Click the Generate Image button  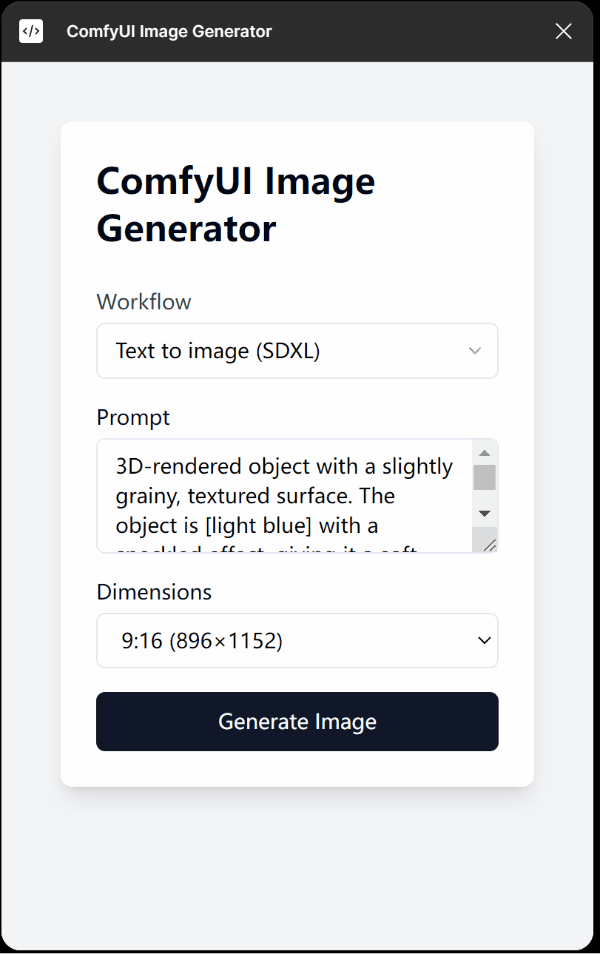click(x=297, y=722)
